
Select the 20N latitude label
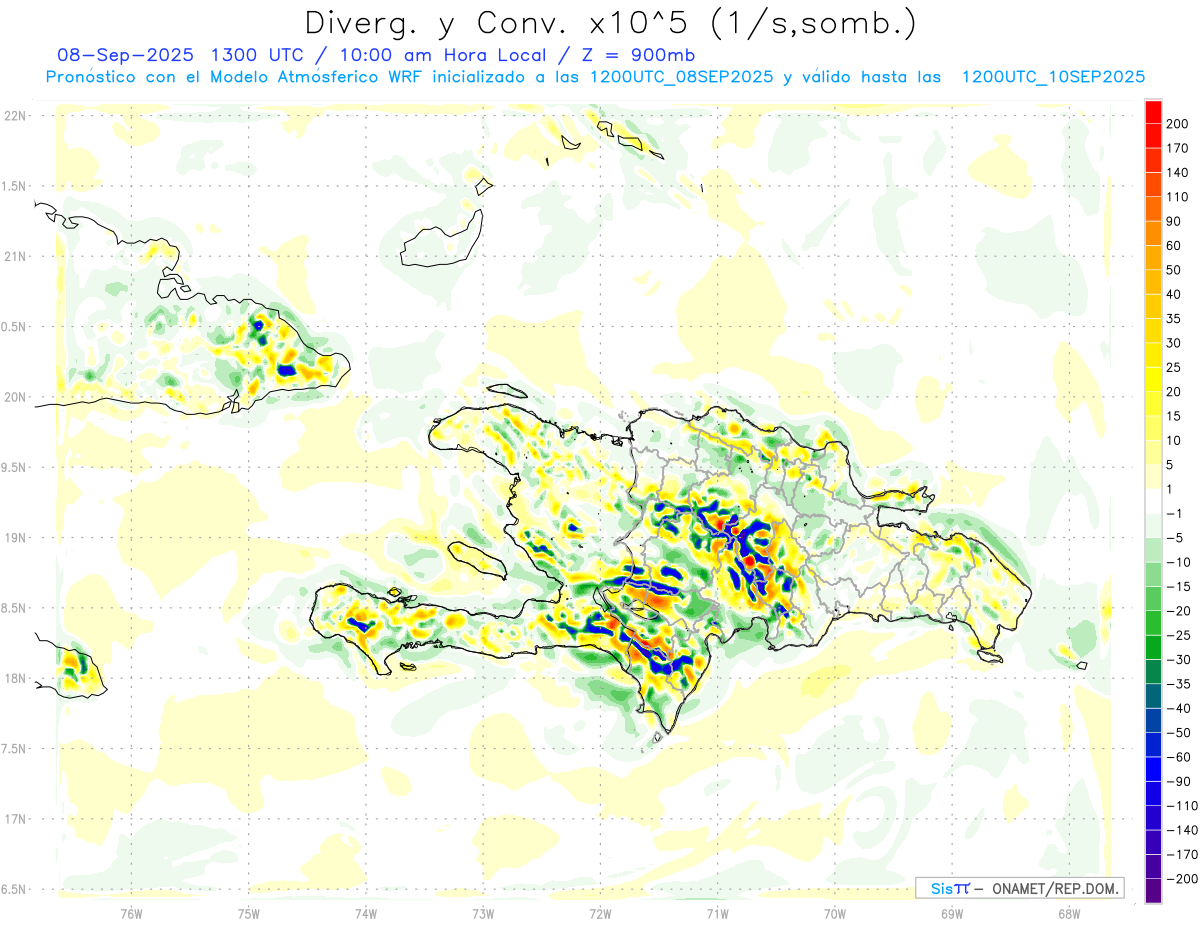point(15,397)
